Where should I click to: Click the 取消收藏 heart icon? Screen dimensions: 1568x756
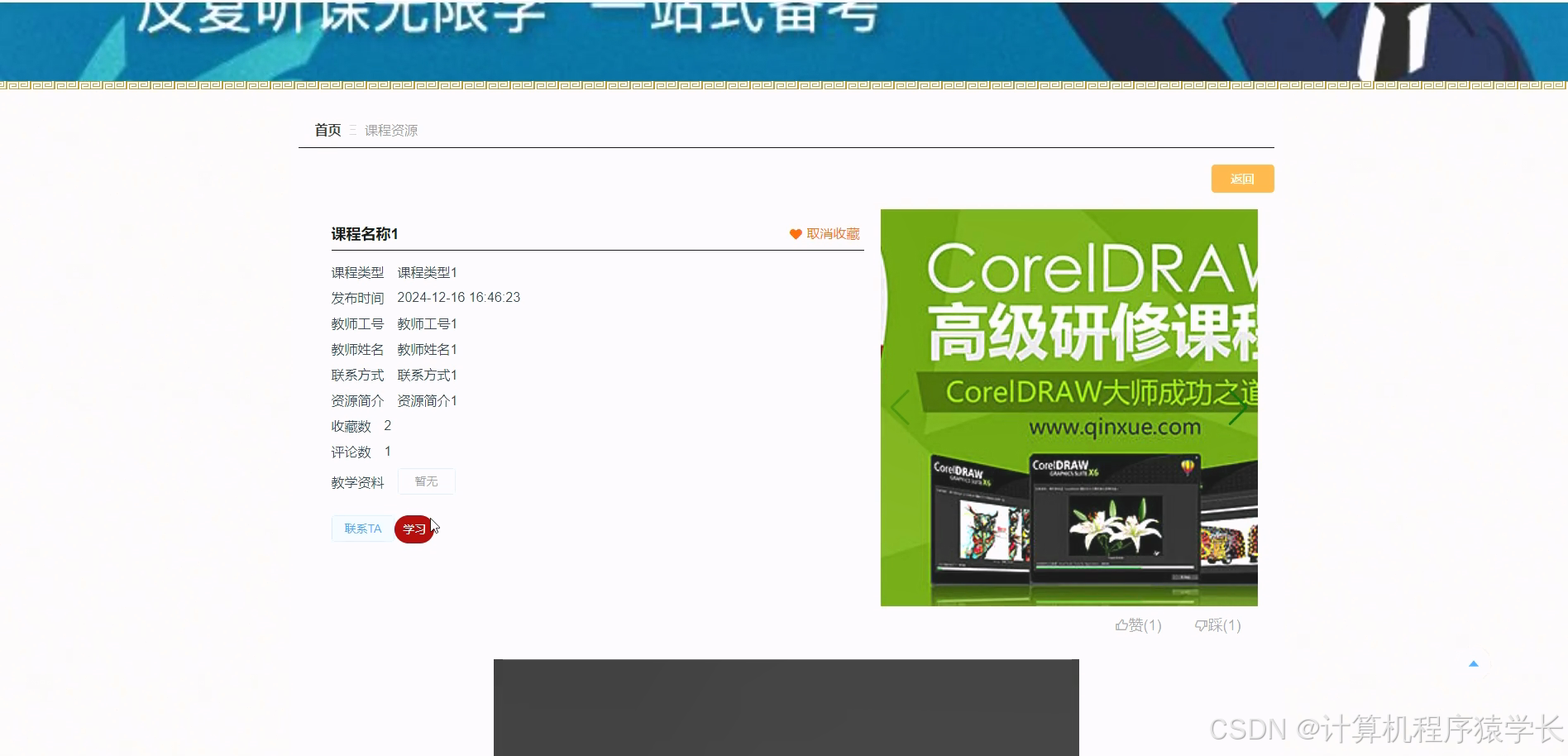796,234
